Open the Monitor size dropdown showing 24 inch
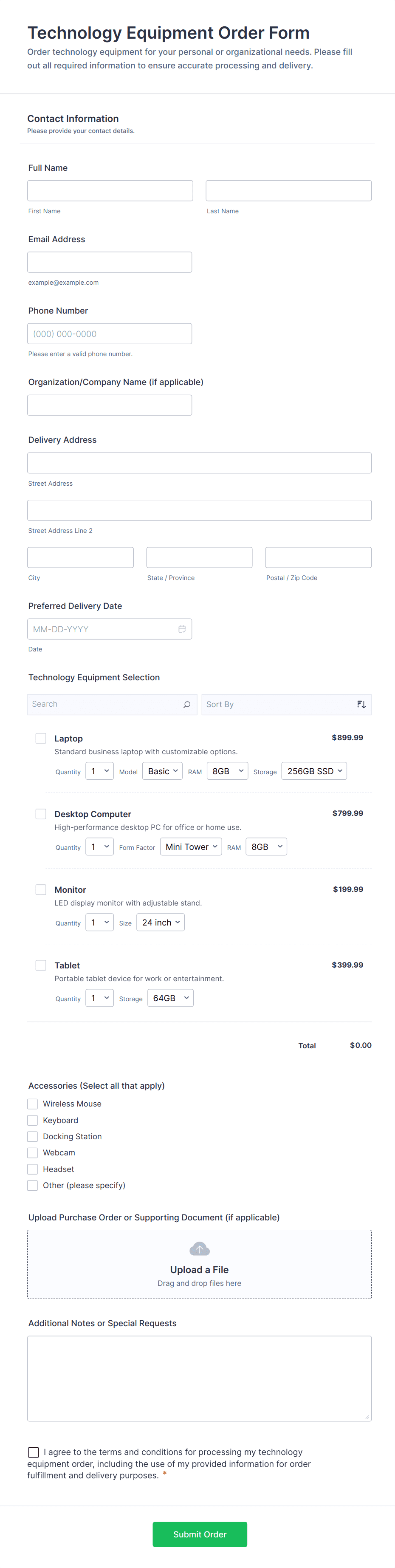The image size is (395, 1568). coord(160,922)
